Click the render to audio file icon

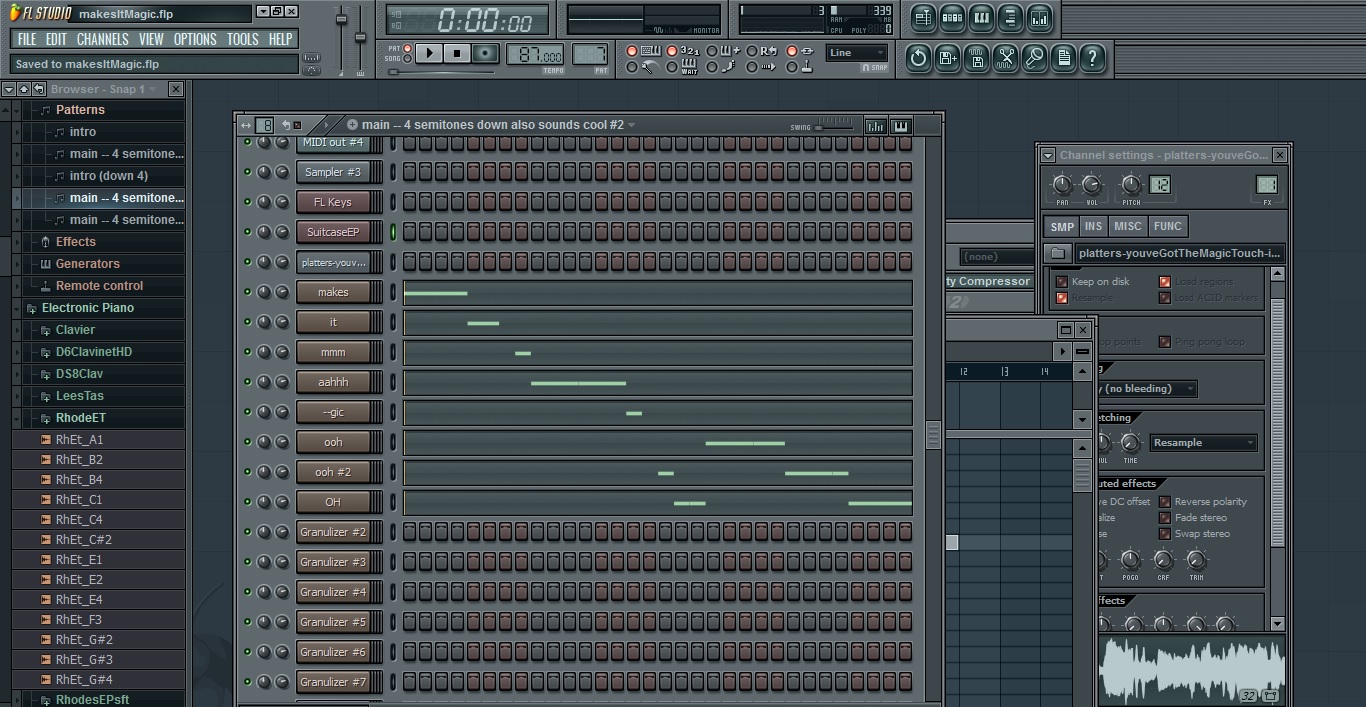click(x=976, y=58)
